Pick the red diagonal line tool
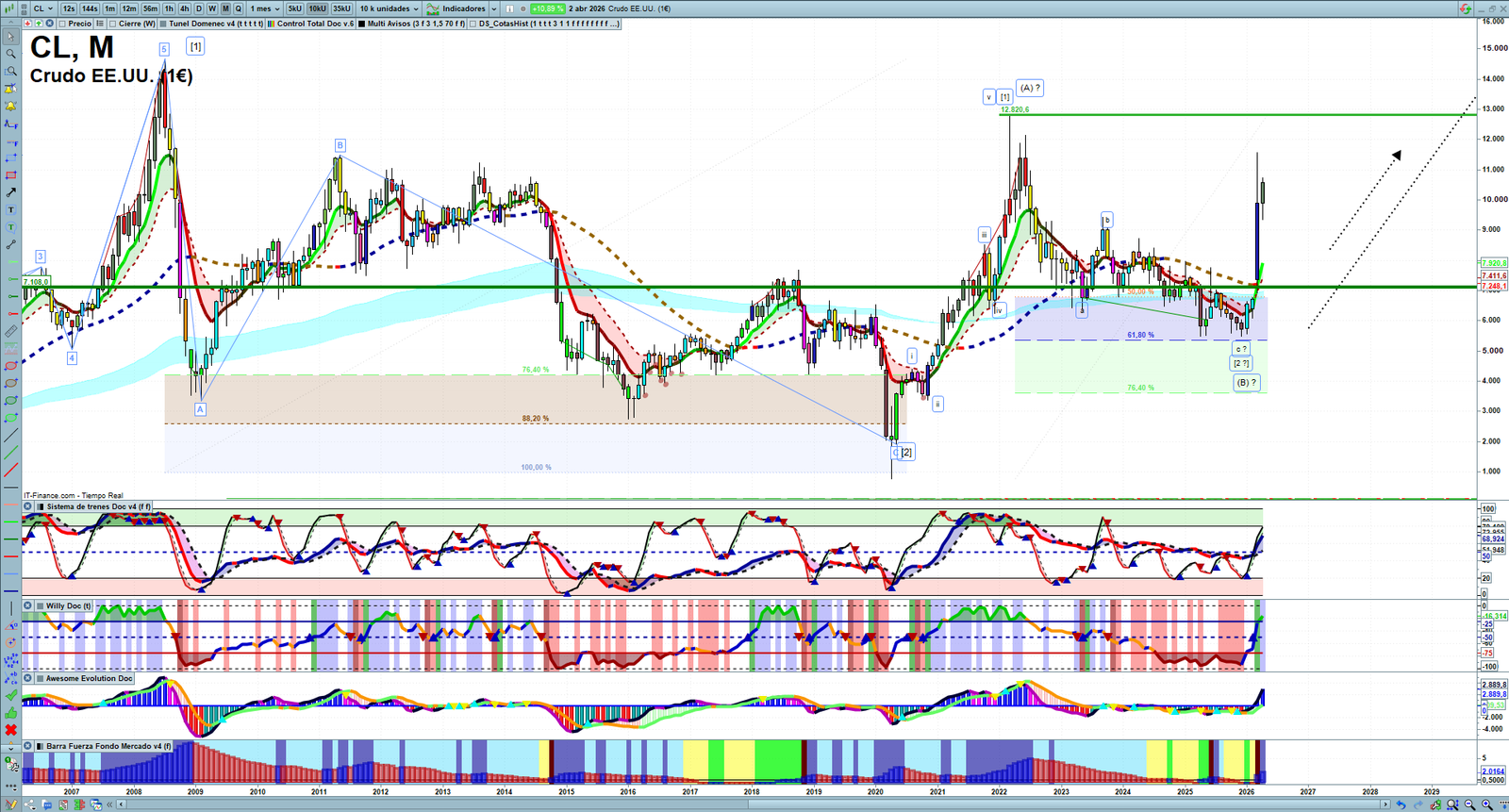Screen dimensions: 1509x812 coord(10,470)
